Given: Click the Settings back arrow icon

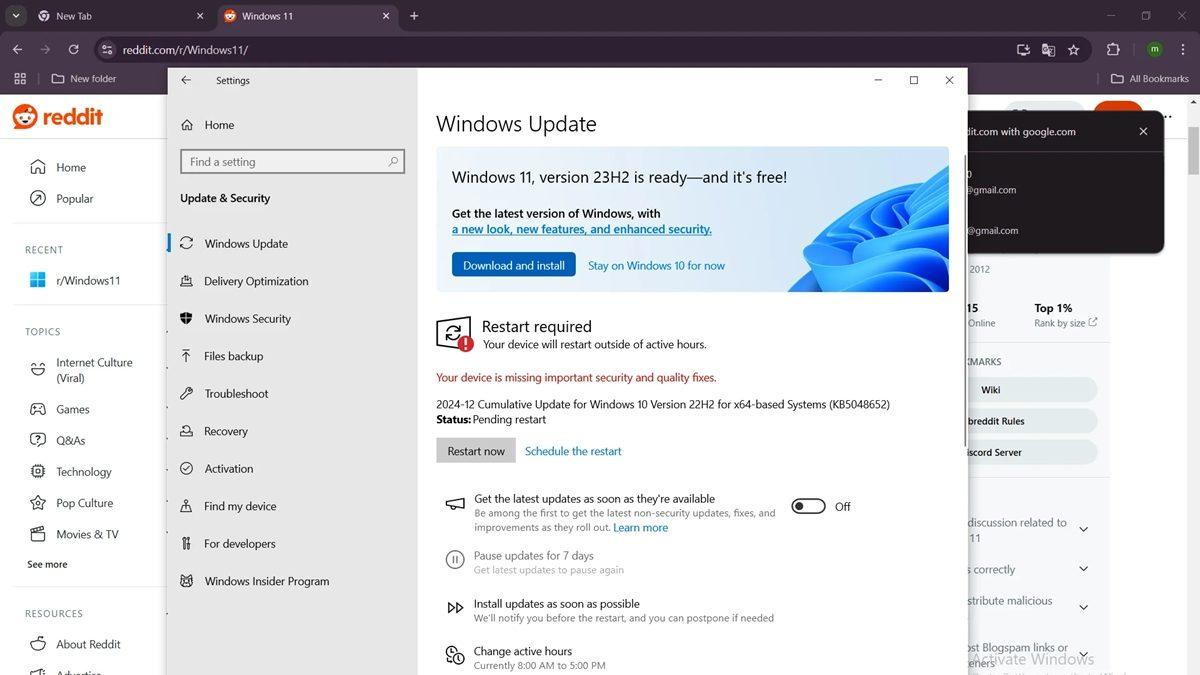Looking at the screenshot, I should [186, 81].
